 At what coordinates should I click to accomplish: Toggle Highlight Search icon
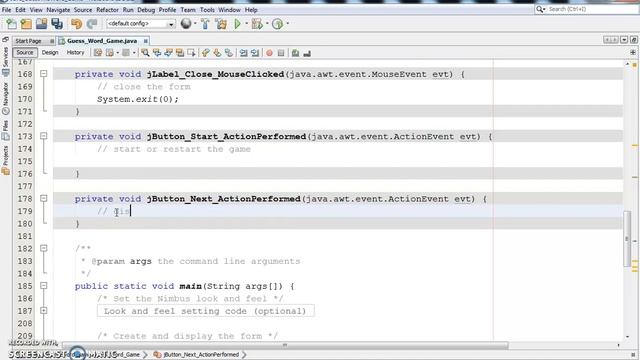click(x=180, y=53)
